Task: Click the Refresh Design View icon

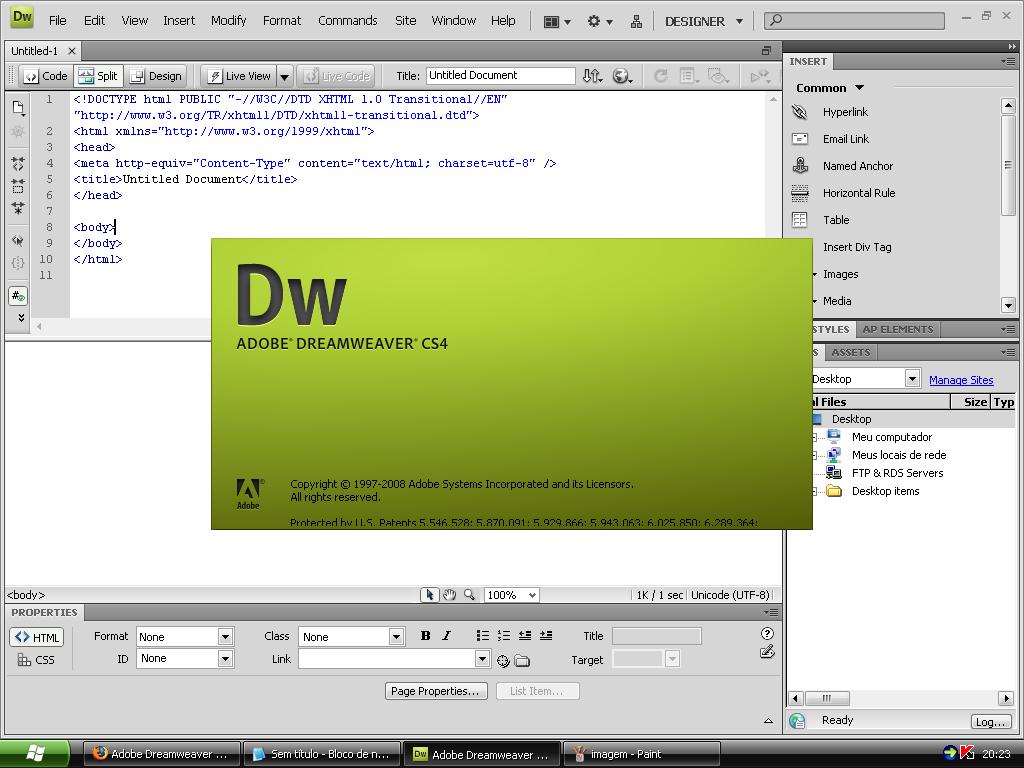Action: (660, 76)
